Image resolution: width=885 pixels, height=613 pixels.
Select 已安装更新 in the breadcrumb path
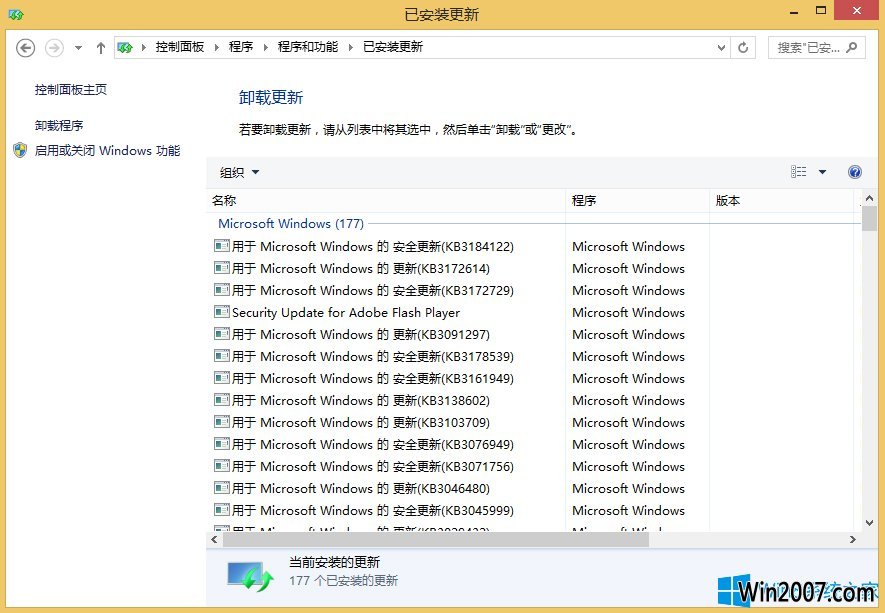[x=393, y=47]
